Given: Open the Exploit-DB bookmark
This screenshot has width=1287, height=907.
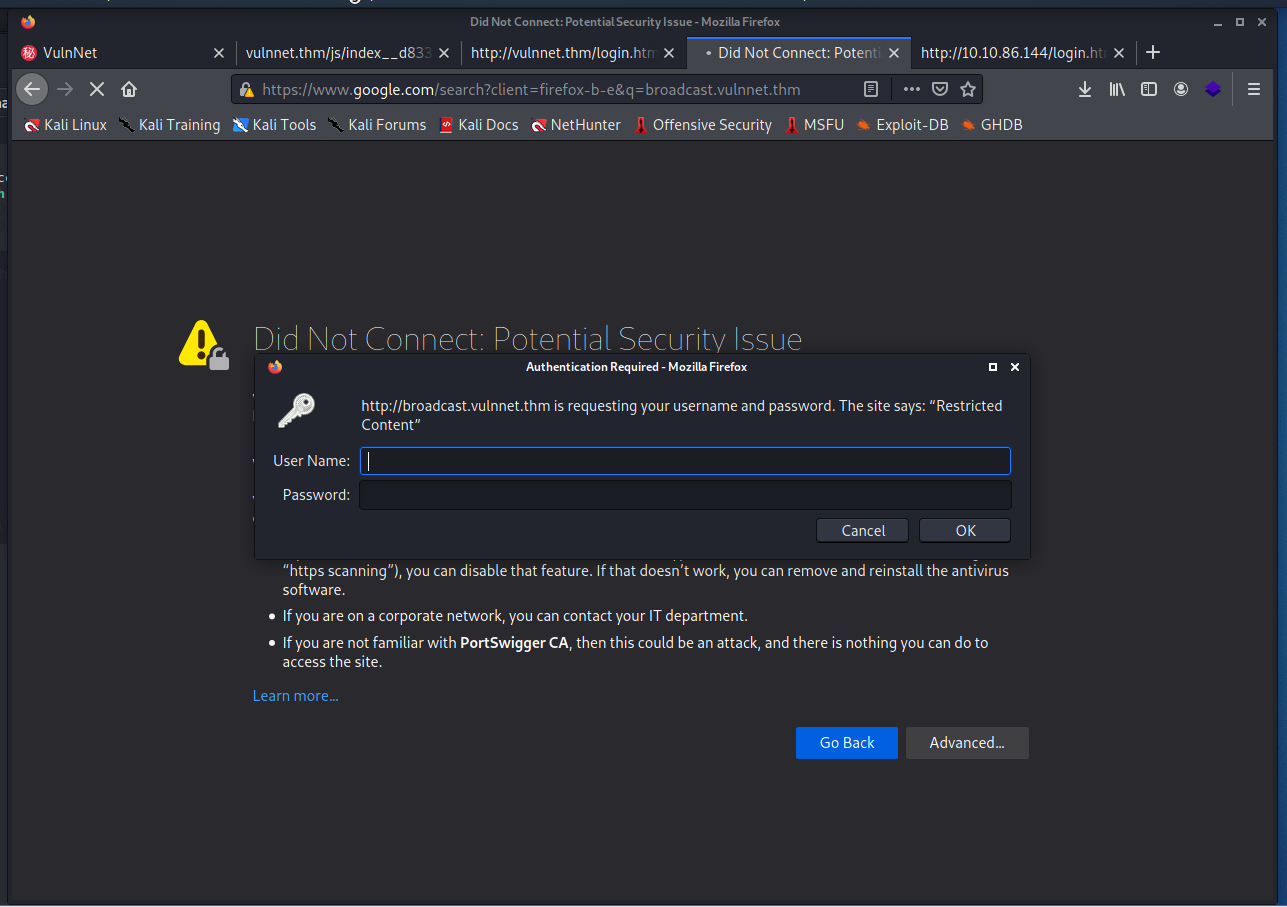Looking at the screenshot, I should [902, 125].
